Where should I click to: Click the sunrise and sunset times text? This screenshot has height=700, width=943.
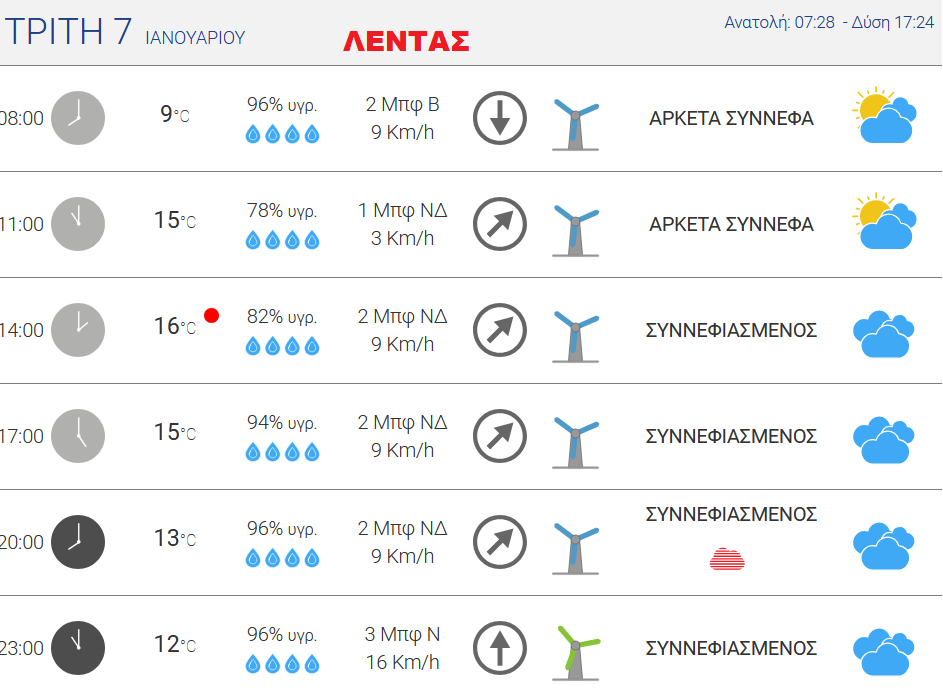point(828,23)
